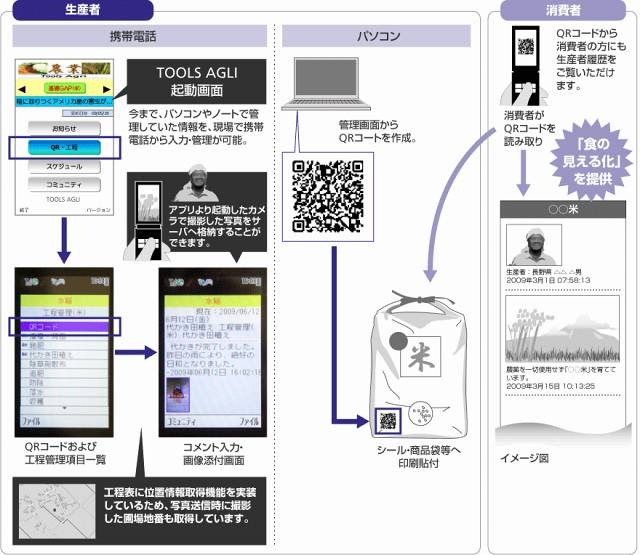This screenshot has width=640, height=555.
Task: Click the 2009年3月15日 10:13:25 timestamp
Action: tap(550, 386)
